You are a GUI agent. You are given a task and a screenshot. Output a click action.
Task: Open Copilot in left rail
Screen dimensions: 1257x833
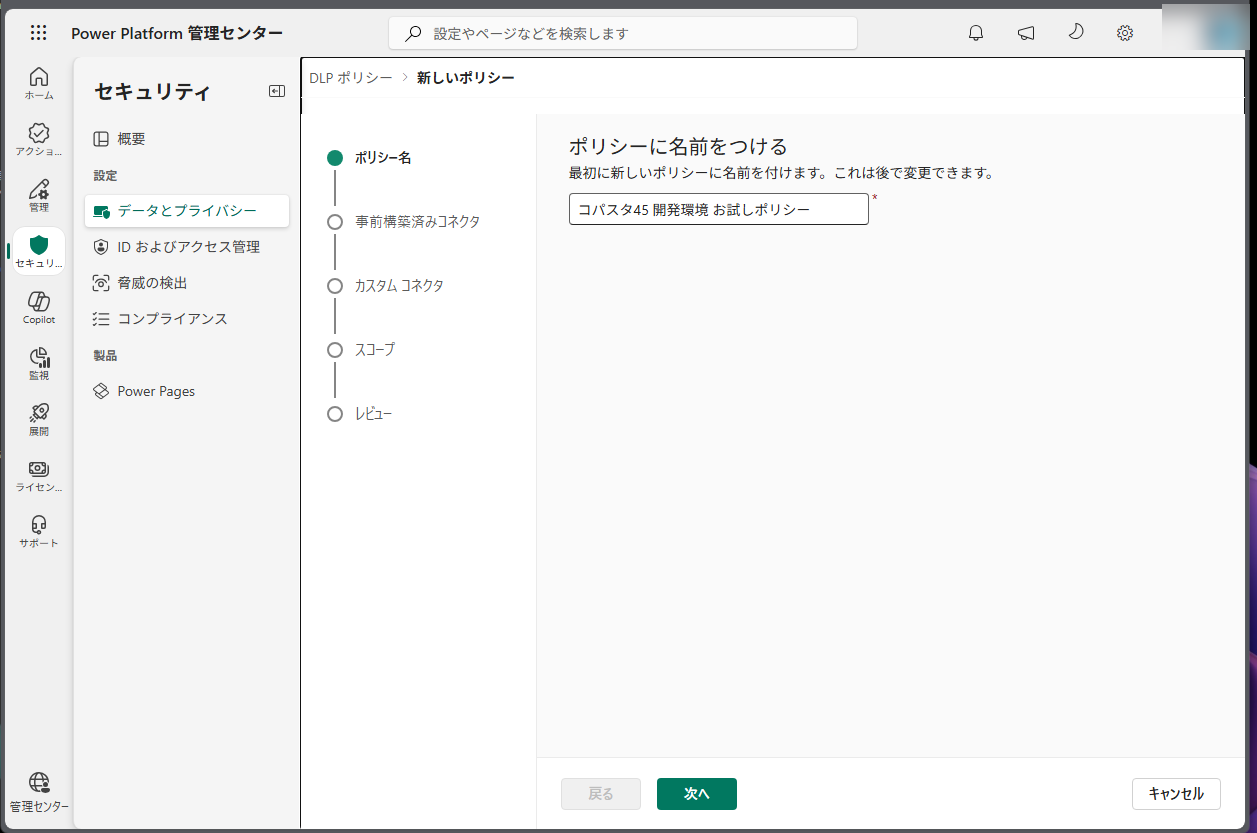(39, 308)
